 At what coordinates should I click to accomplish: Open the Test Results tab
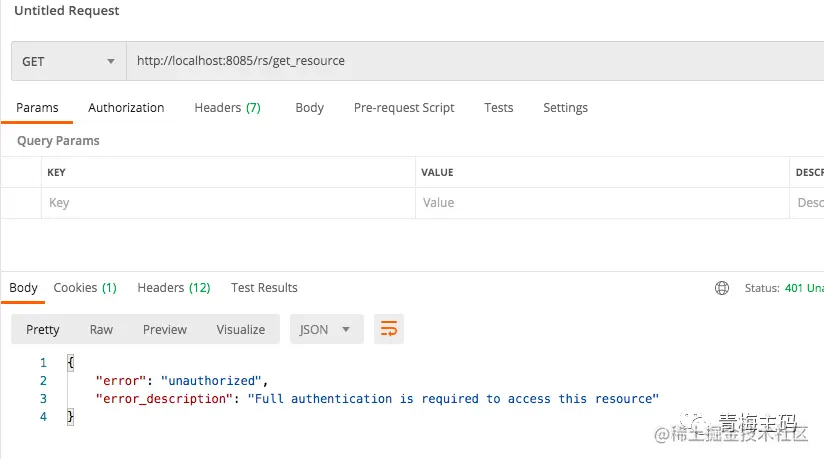pos(264,288)
